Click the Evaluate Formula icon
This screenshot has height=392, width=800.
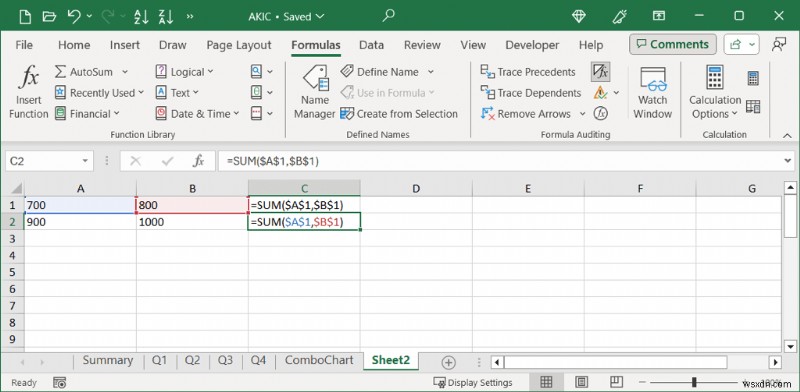(601, 114)
